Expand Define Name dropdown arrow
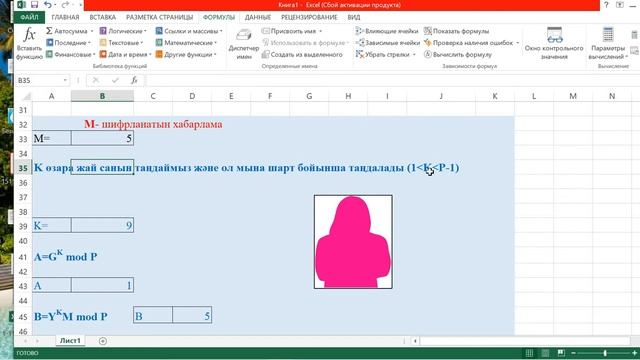 point(320,31)
